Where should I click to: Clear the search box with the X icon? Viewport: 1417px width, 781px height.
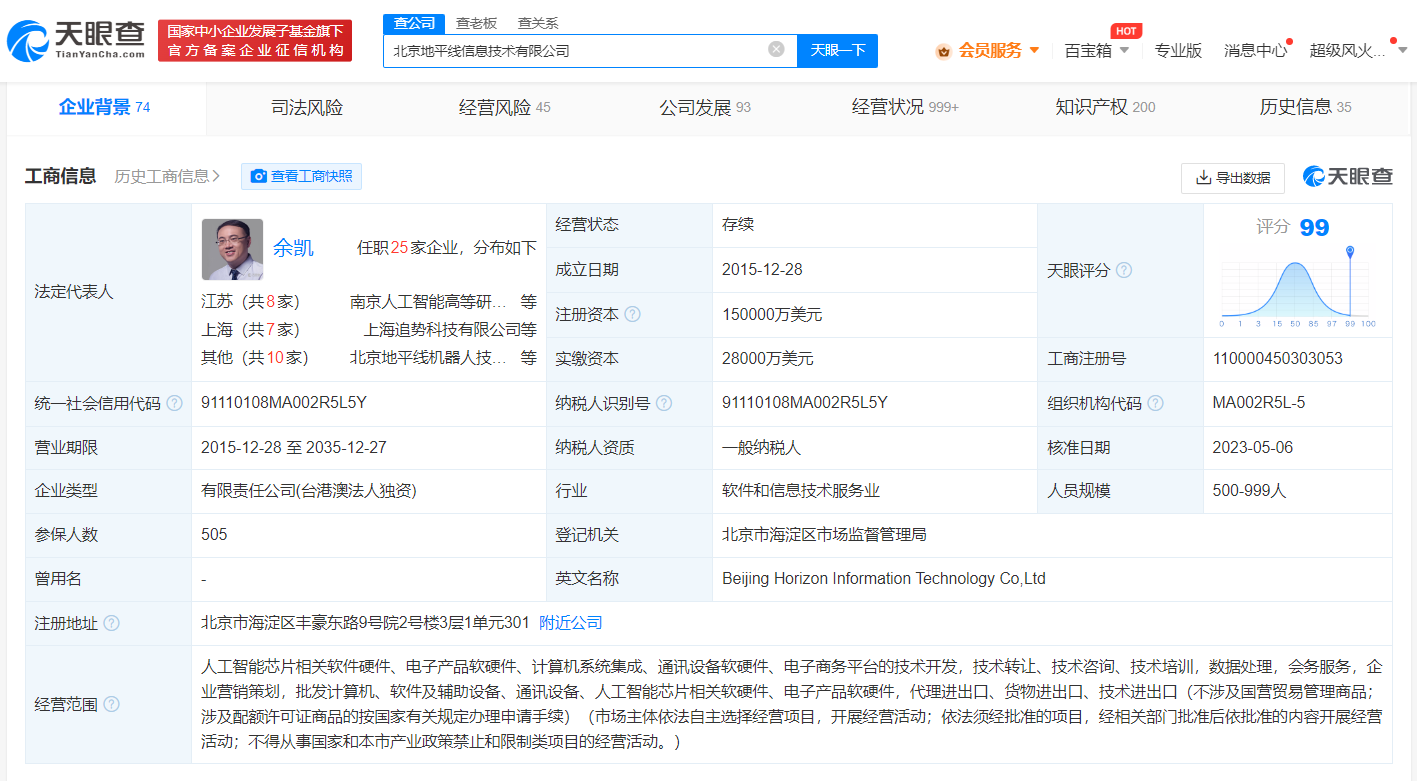[x=776, y=49]
